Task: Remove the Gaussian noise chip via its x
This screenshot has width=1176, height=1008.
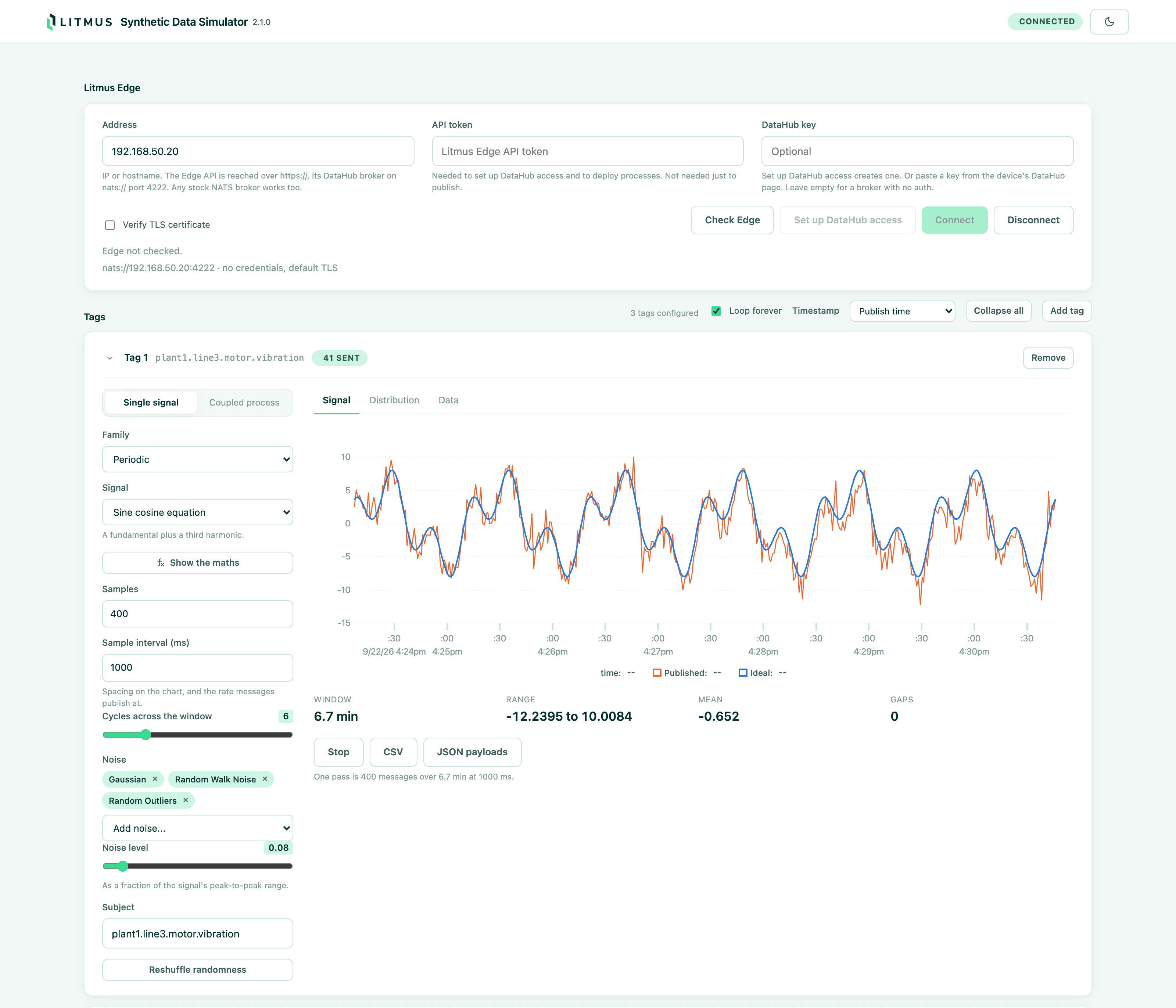Action: [155, 779]
